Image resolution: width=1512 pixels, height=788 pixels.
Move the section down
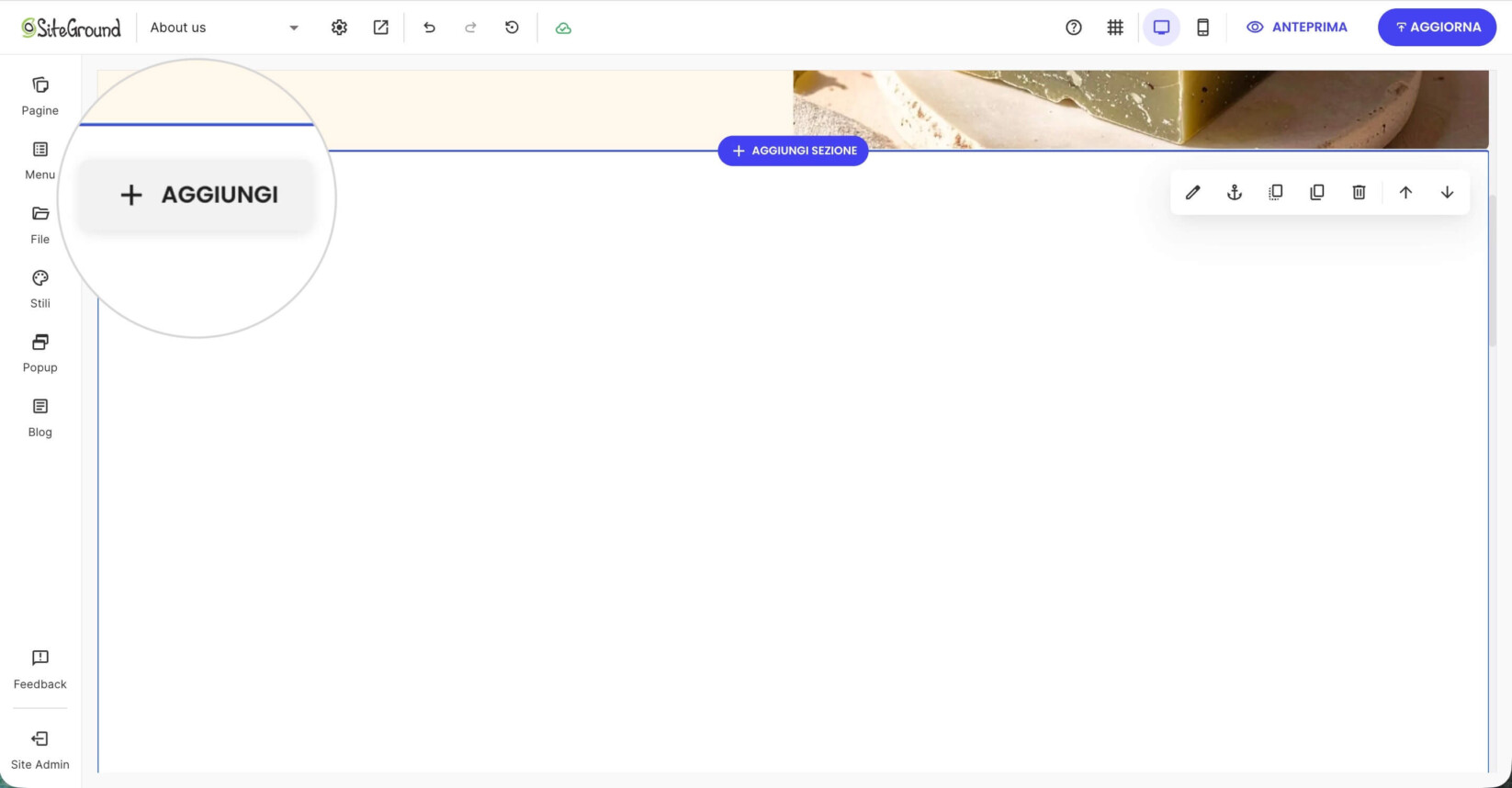[1447, 192]
